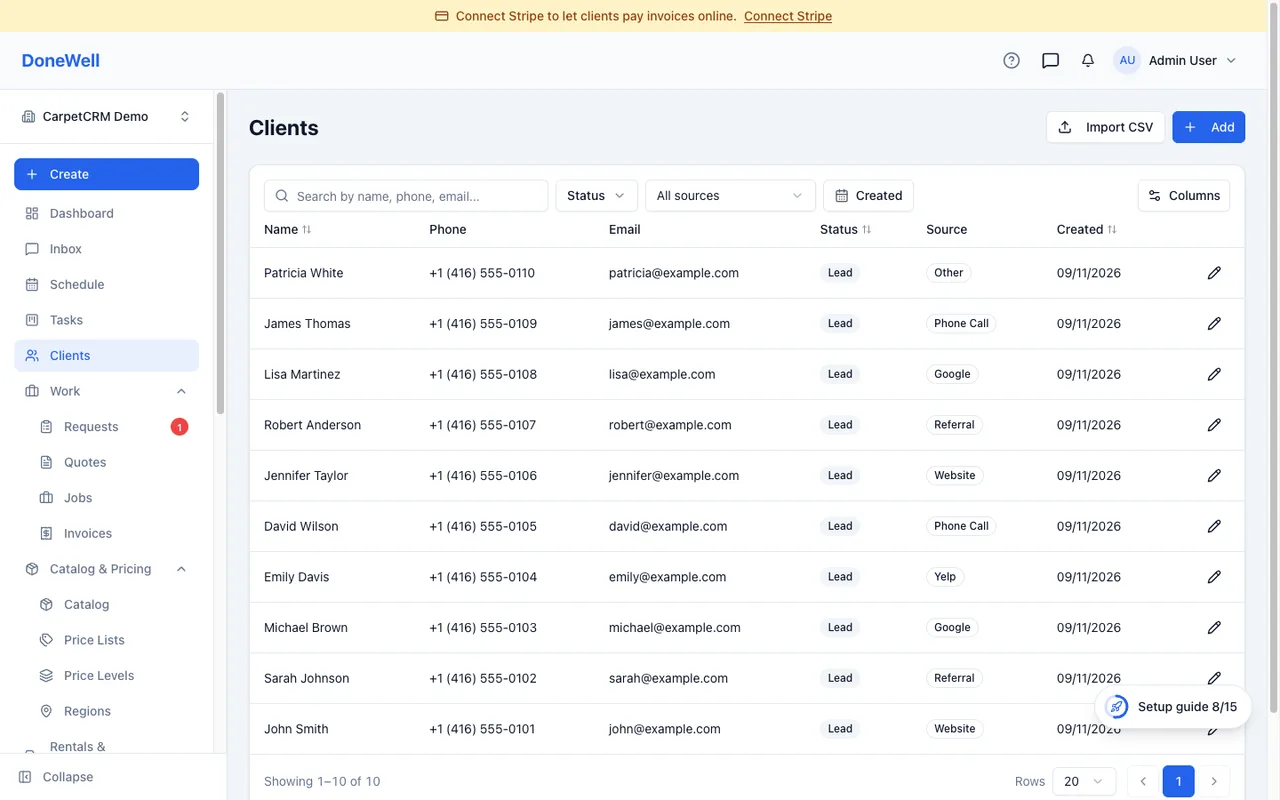Collapse the Work section in sidebar
Image resolution: width=1280 pixels, height=800 pixels.
coord(181,391)
